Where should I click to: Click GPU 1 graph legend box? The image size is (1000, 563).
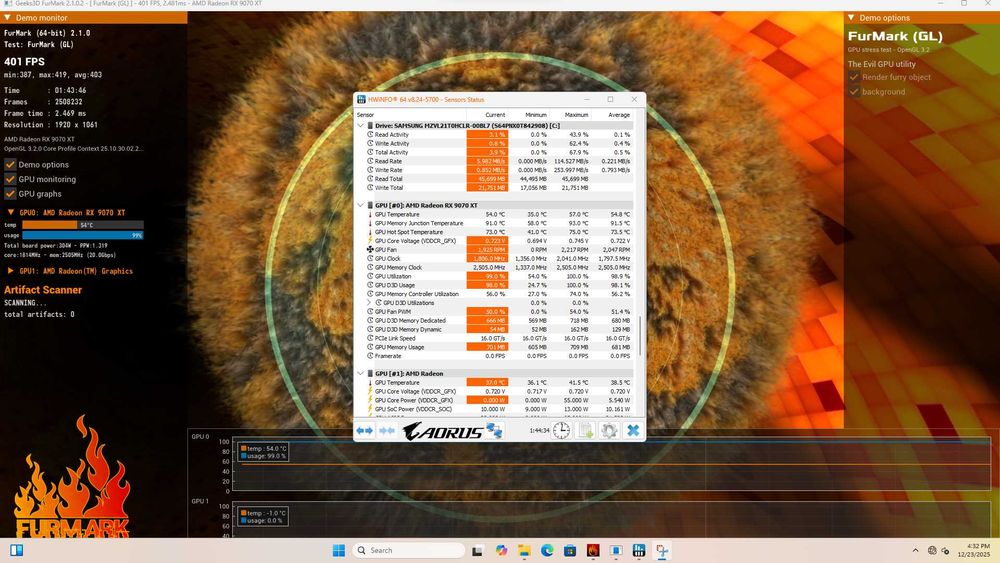[263, 516]
